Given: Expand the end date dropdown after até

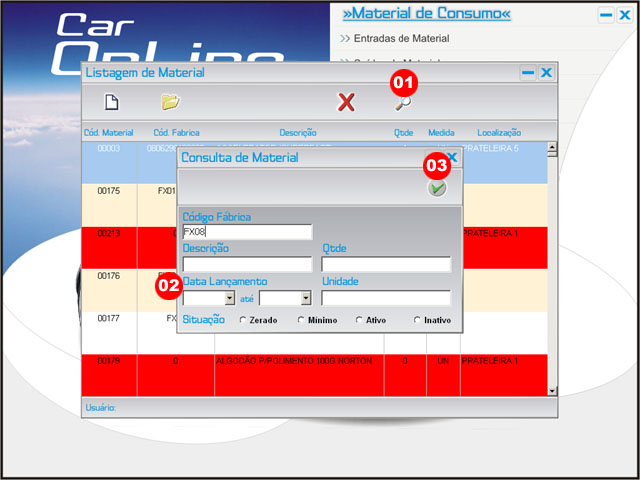Looking at the screenshot, I should 305,298.
